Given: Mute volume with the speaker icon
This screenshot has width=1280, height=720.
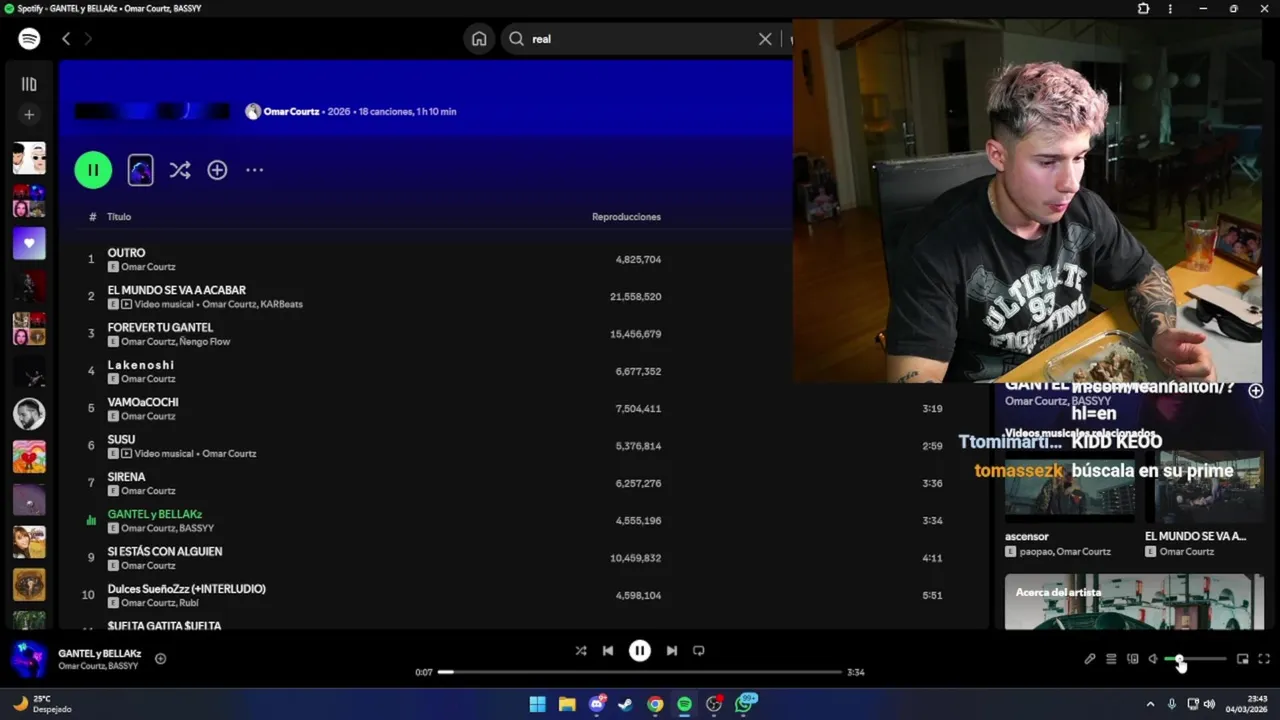Looking at the screenshot, I should pos(1154,659).
